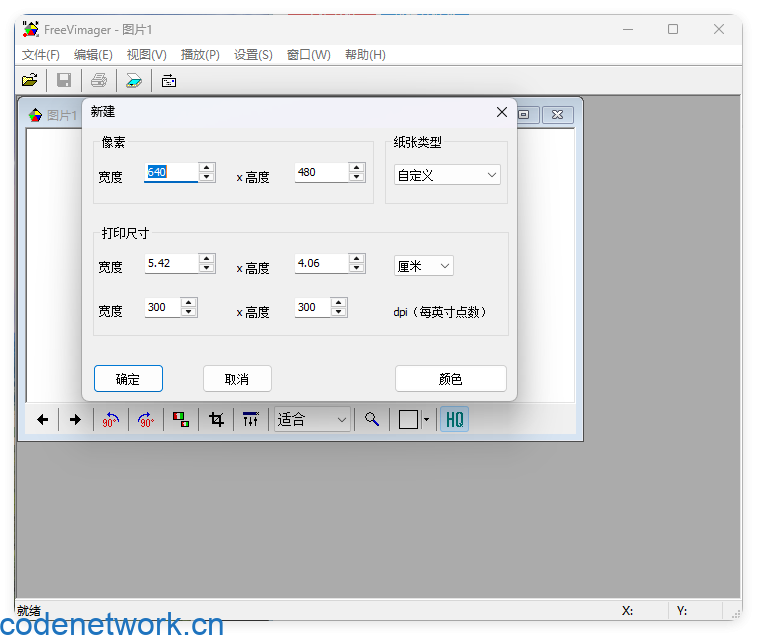Toggle the HQ high quality button

pyautogui.click(x=454, y=419)
